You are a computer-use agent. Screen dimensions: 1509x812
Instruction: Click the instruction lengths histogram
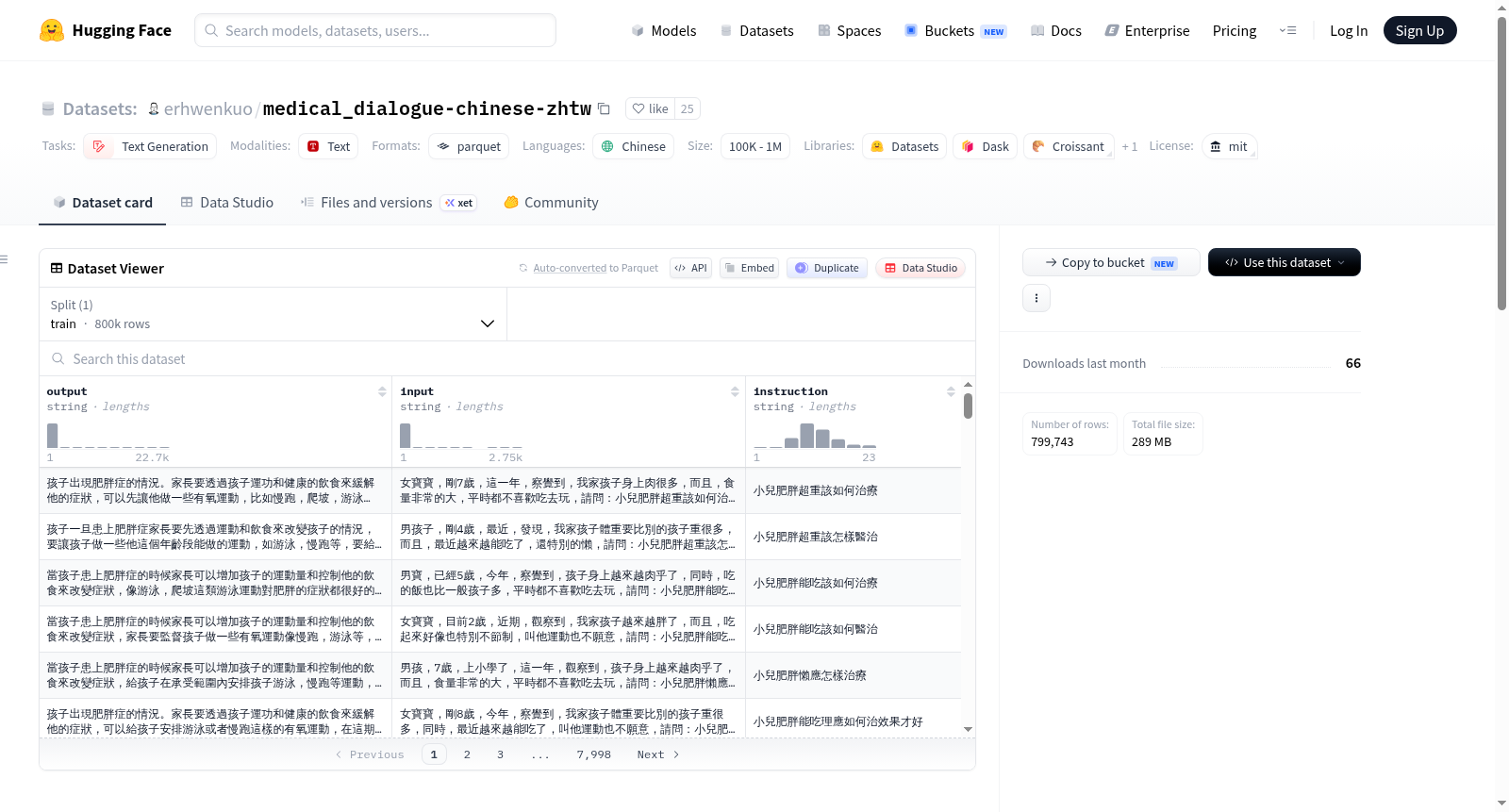coord(815,436)
